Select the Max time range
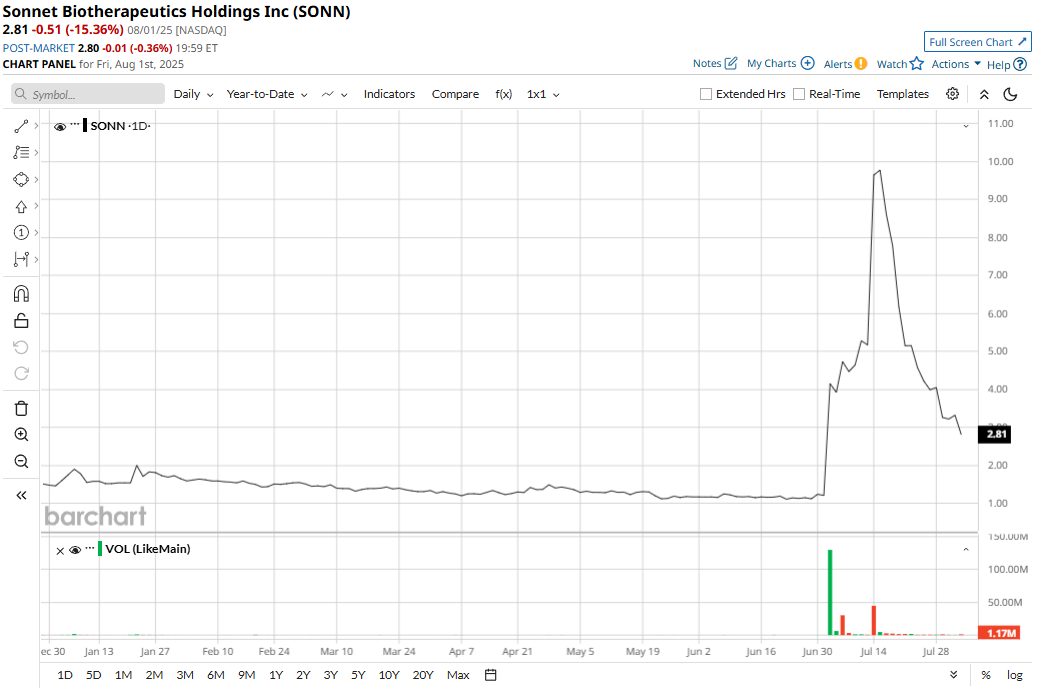 (458, 675)
